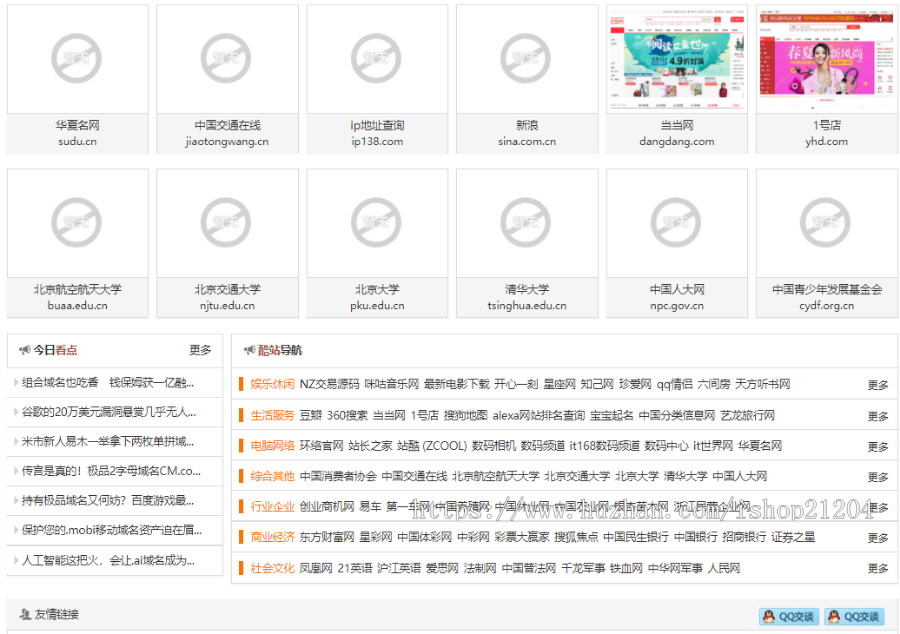The height and width of the screenshot is (634, 900).
Task: Open the 证券之星 link
Action: [x=793, y=536]
